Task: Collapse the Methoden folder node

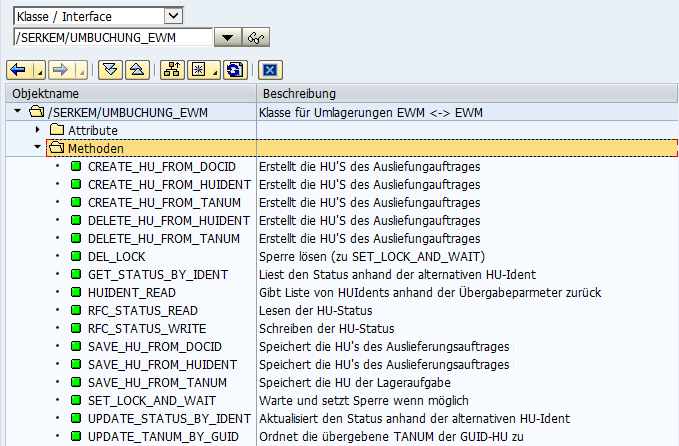Action: (38, 148)
